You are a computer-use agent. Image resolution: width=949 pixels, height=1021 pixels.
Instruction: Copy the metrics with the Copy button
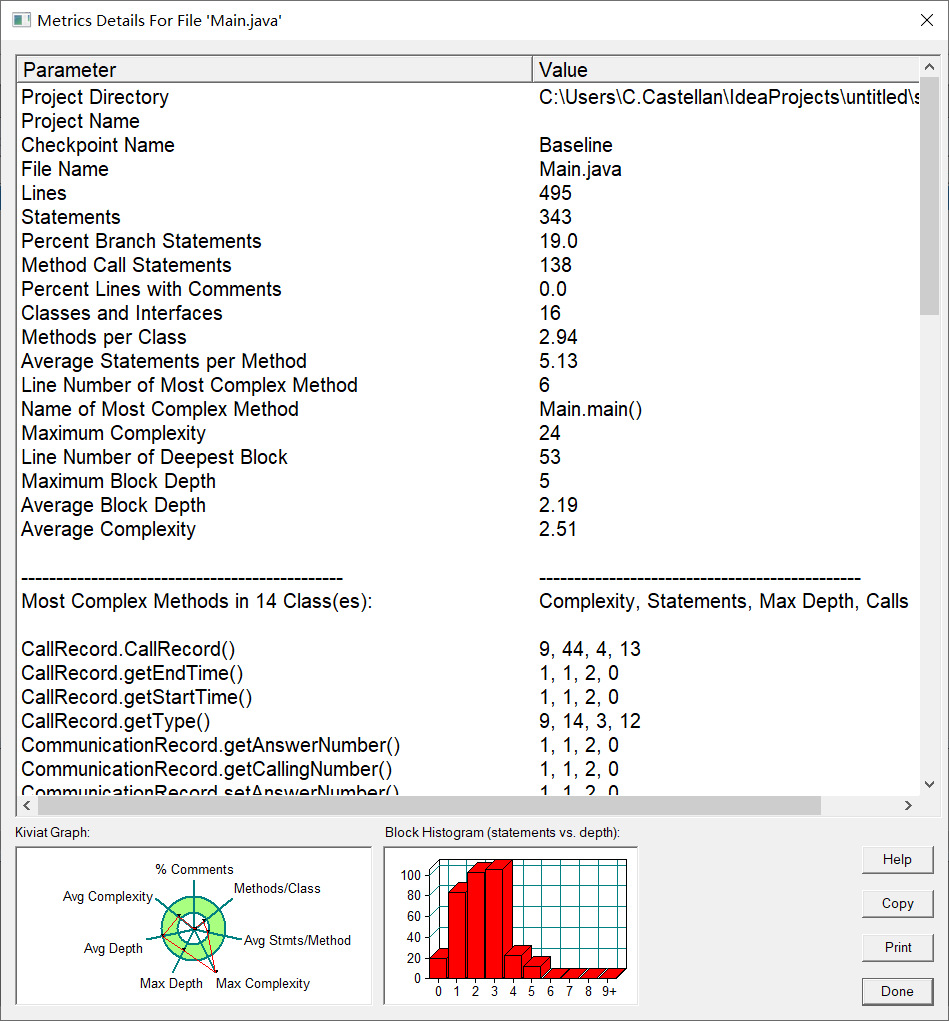(897, 903)
